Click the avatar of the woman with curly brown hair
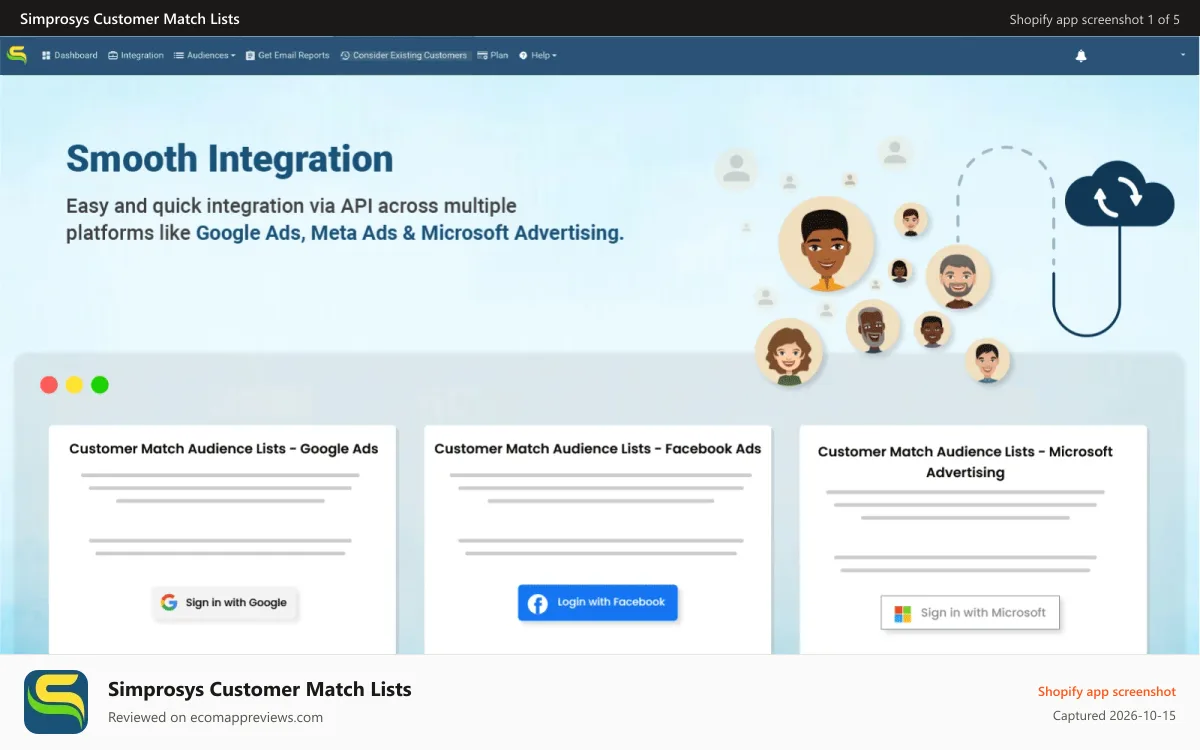 point(789,352)
